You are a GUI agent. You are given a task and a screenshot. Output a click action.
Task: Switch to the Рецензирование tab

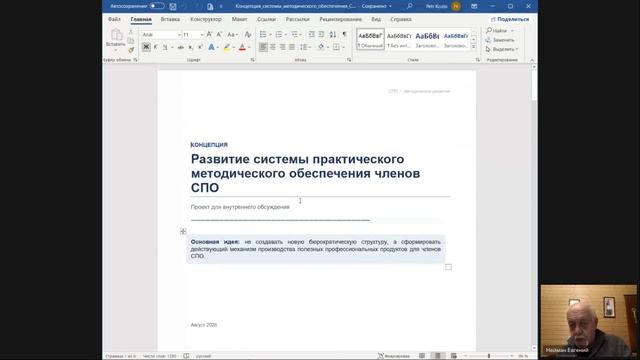pos(340,19)
